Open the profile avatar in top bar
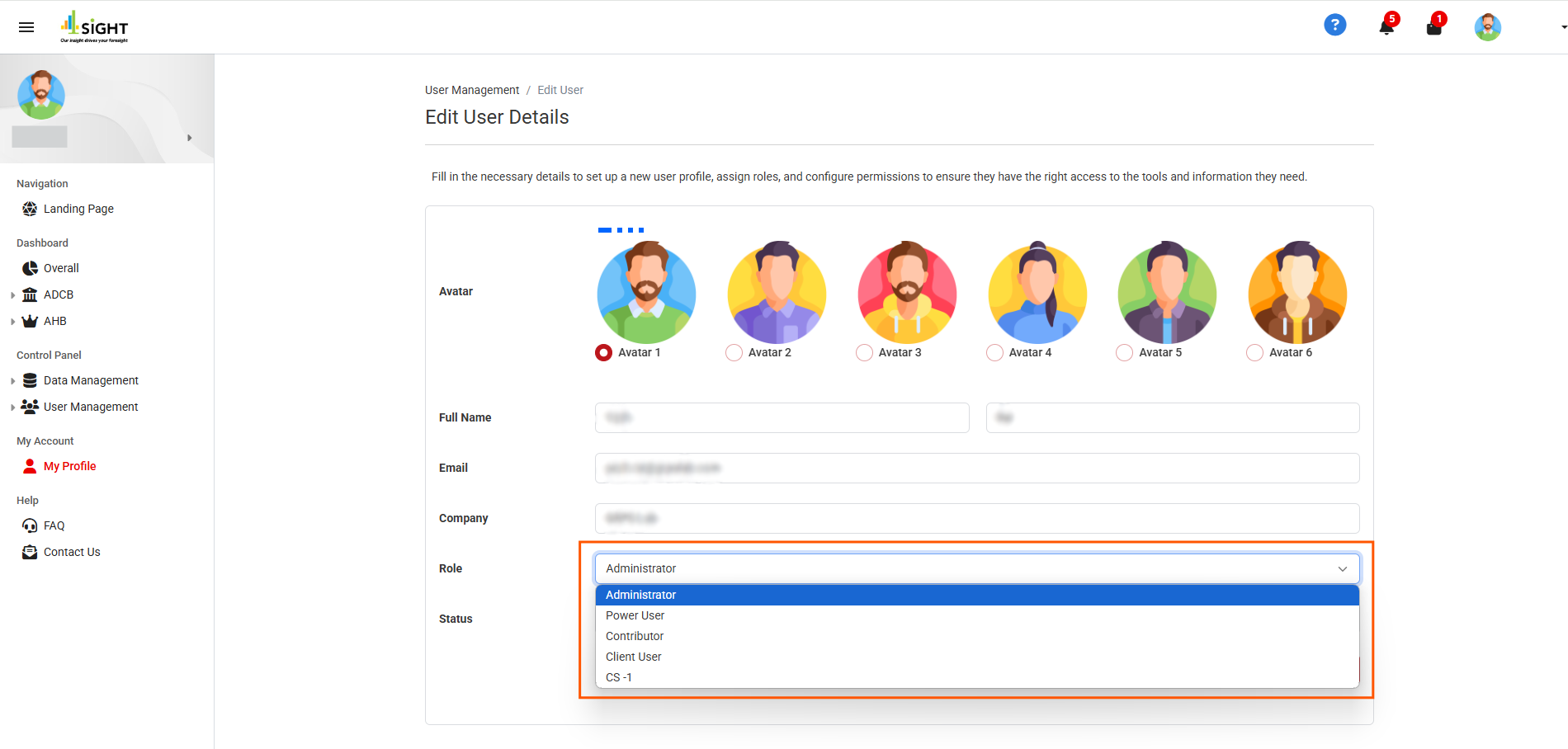 (1487, 27)
